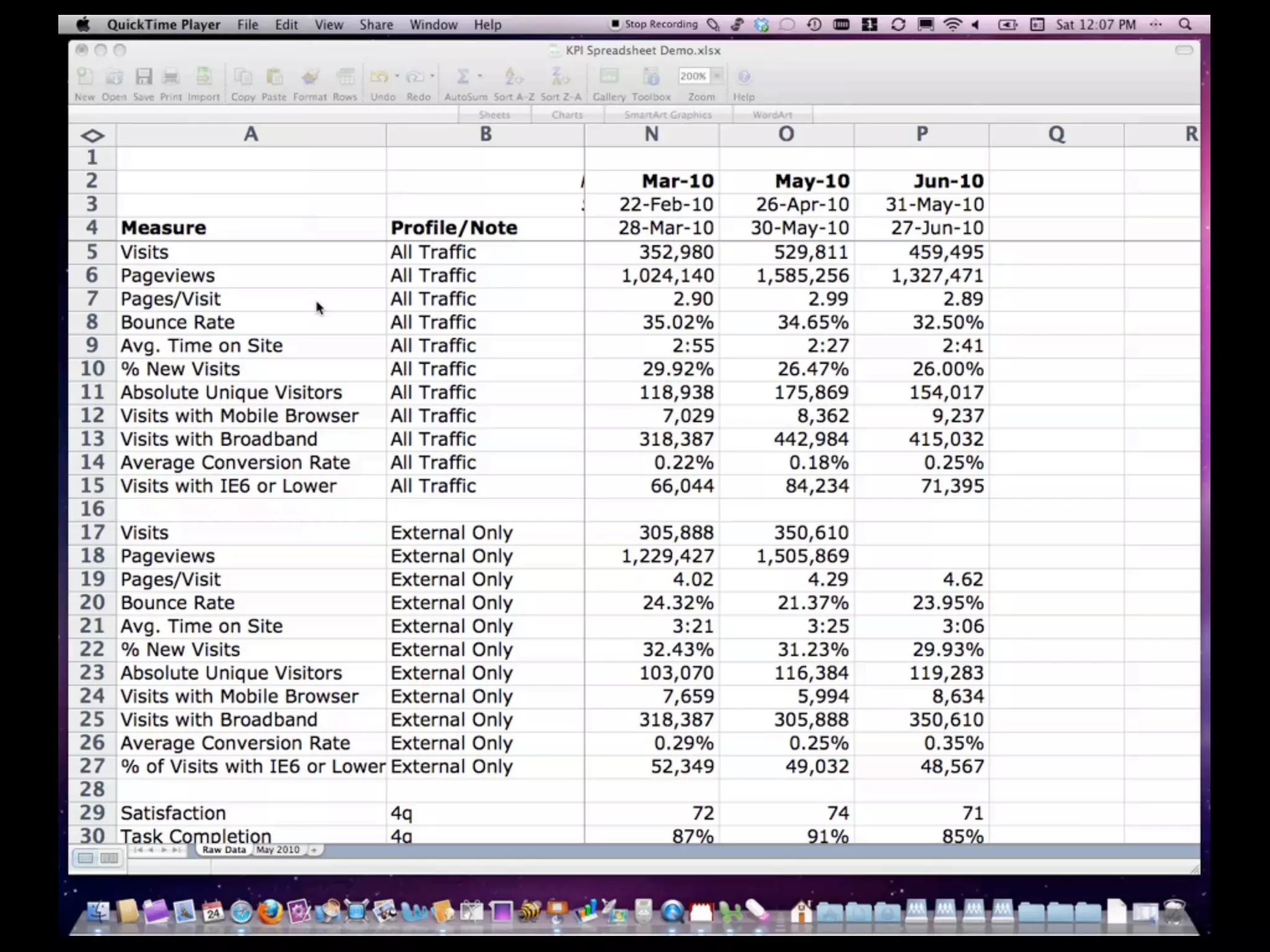Click the Save toolbar icon
This screenshot has width=1270, height=952.
(x=144, y=77)
